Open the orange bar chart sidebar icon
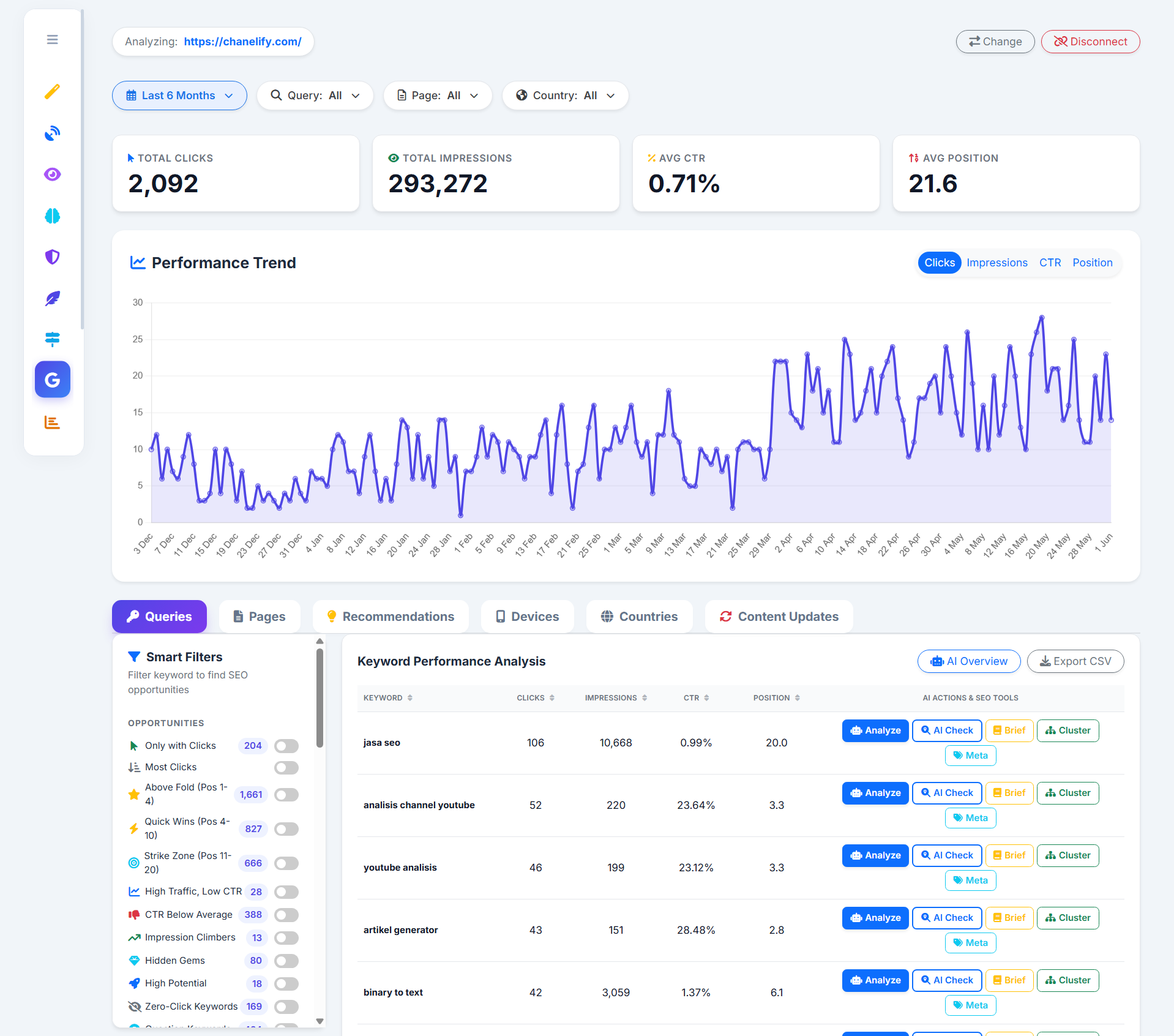 tap(53, 422)
